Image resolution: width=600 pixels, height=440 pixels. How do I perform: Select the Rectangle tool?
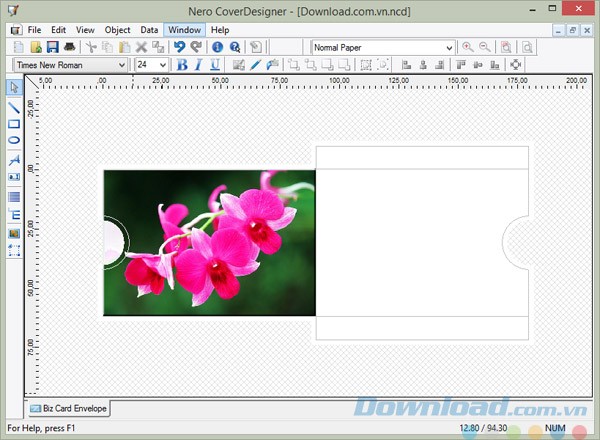point(14,124)
